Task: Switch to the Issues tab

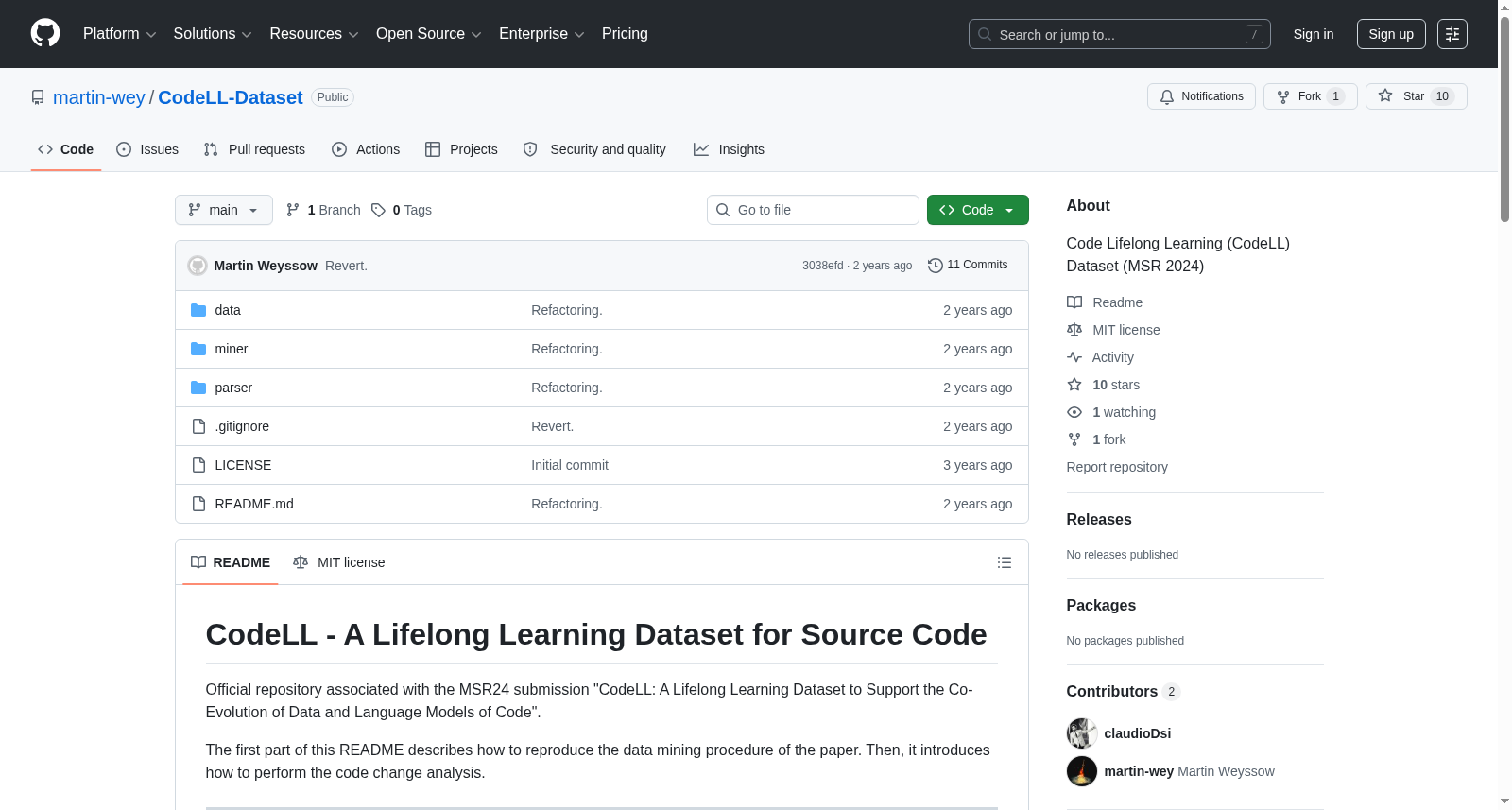Action: coord(147,149)
